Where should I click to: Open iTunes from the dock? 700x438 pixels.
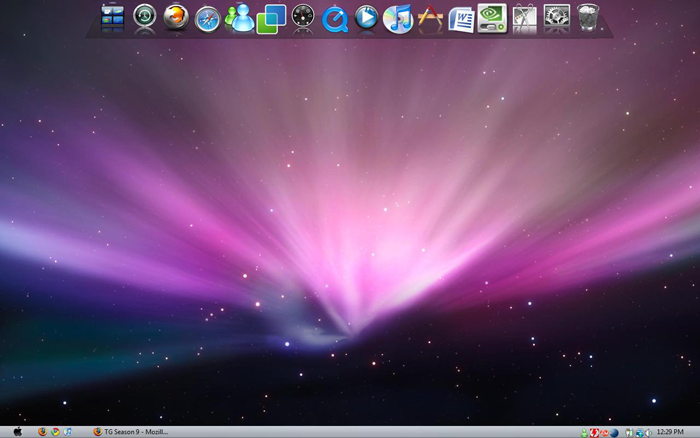[x=398, y=17]
